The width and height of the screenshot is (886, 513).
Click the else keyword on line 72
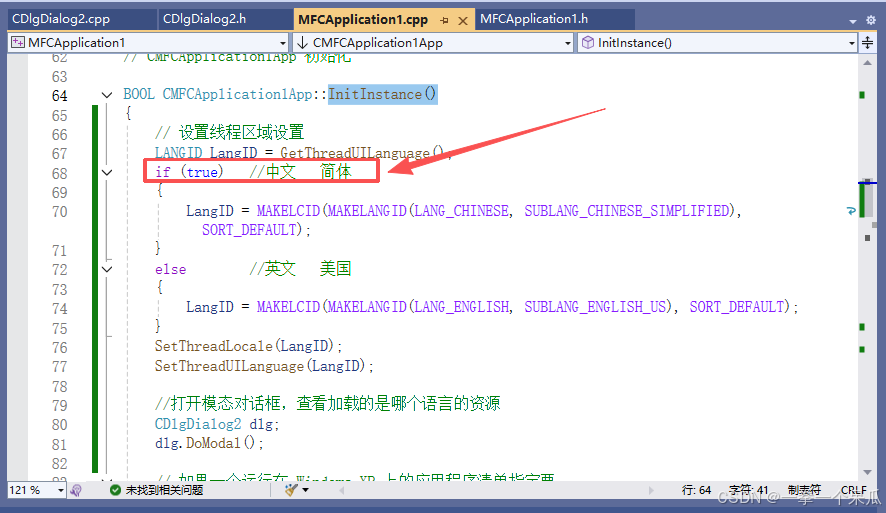click(x=171, y=269)
